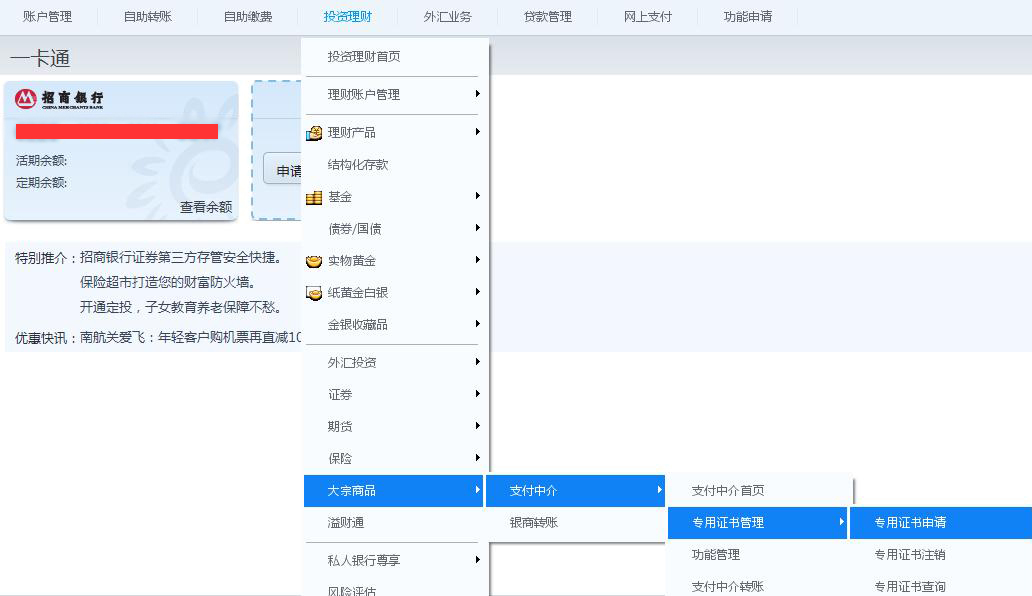Click the 活期余额 label
This screenshot has width=1032, height=596.
(41, 161)
